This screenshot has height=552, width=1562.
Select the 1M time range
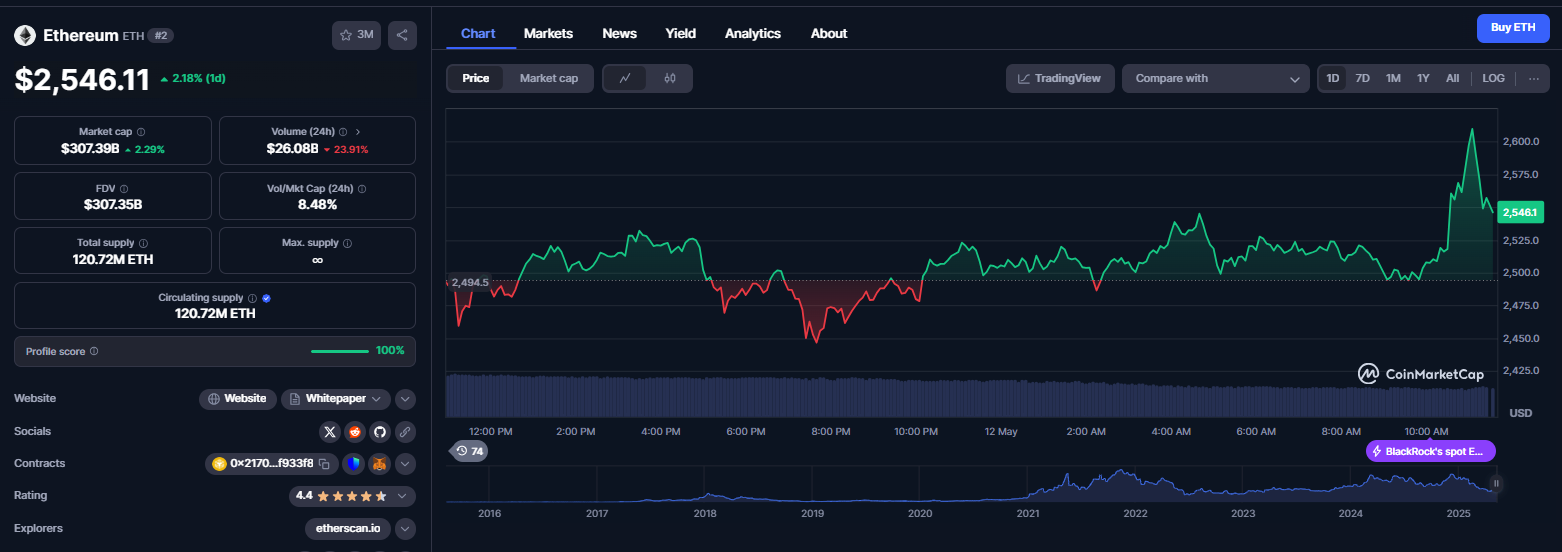click(1393, 78)
